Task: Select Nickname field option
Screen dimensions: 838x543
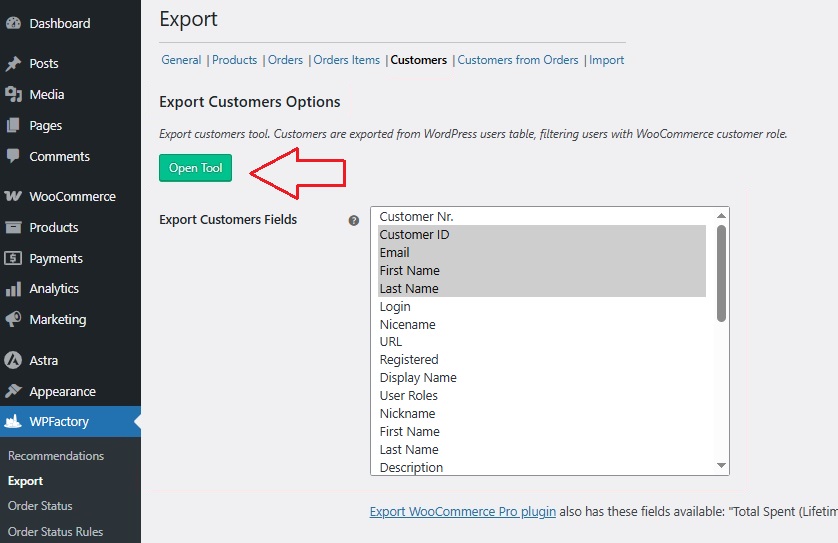Action: click(x=542, y=413)
